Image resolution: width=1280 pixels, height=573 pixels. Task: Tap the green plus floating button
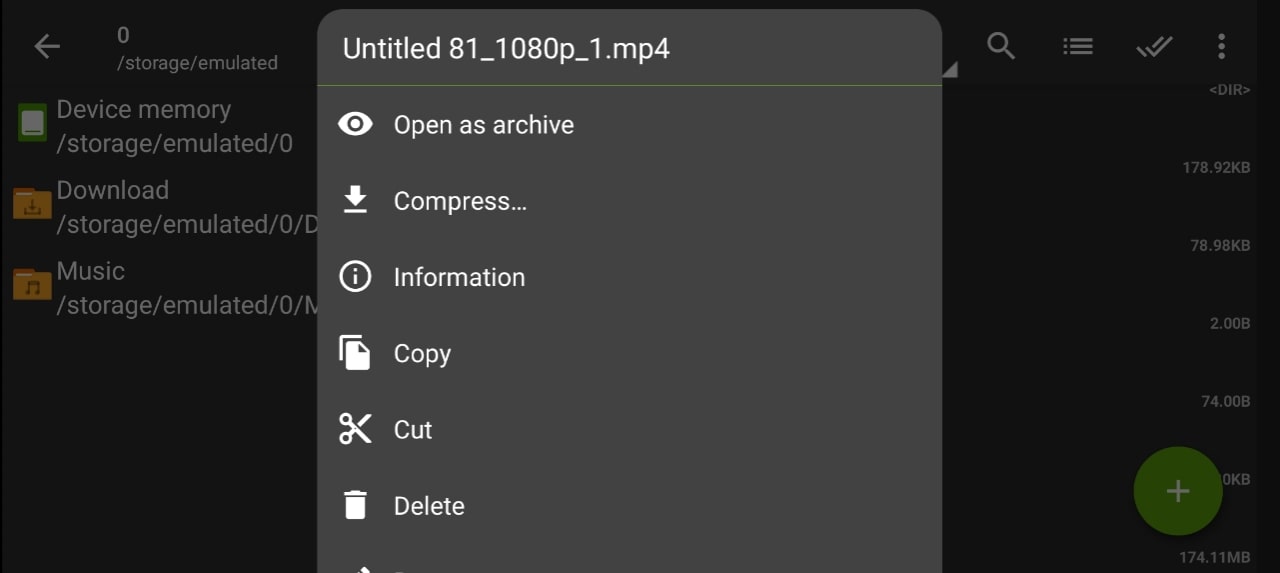1178,491
